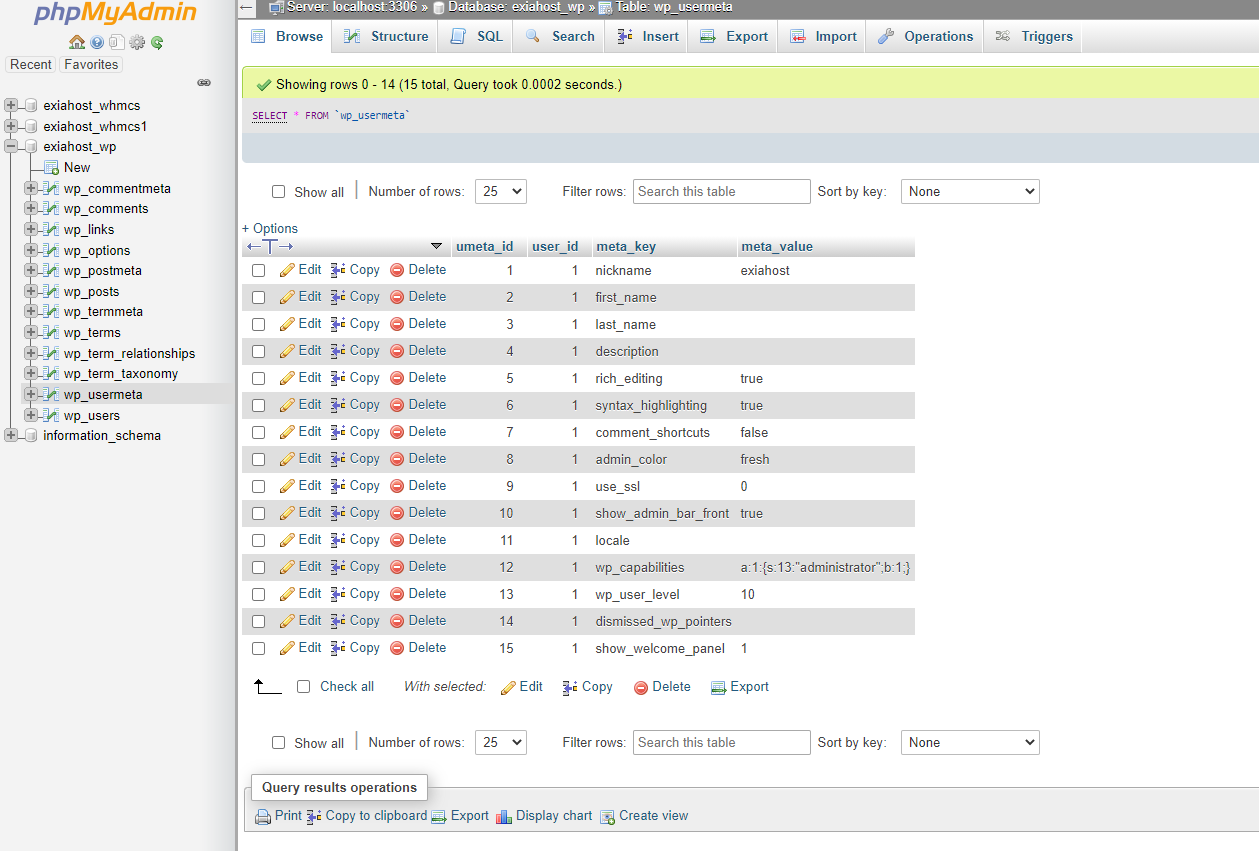Open the Triggers tab
The width and height of the screenshot is (1259, 851).
[1034, 36]
